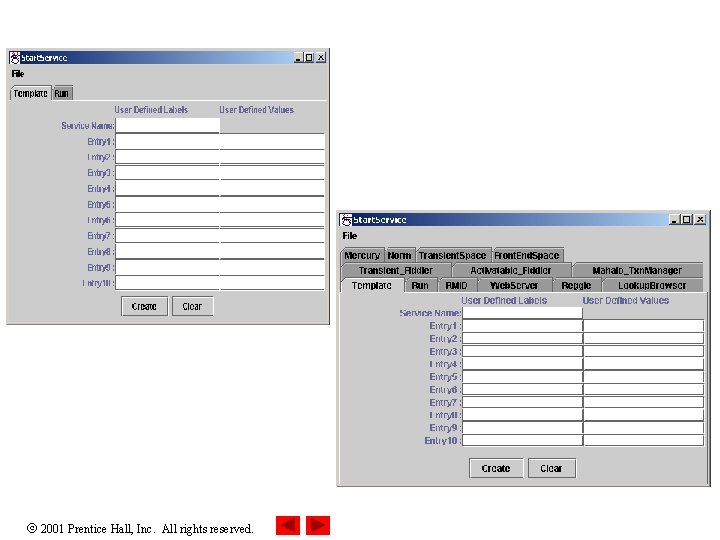The height and width of the screenshot is (540, 720).
Task: Click Entry8 value field in right window
Action: click(x=644, y=415)
